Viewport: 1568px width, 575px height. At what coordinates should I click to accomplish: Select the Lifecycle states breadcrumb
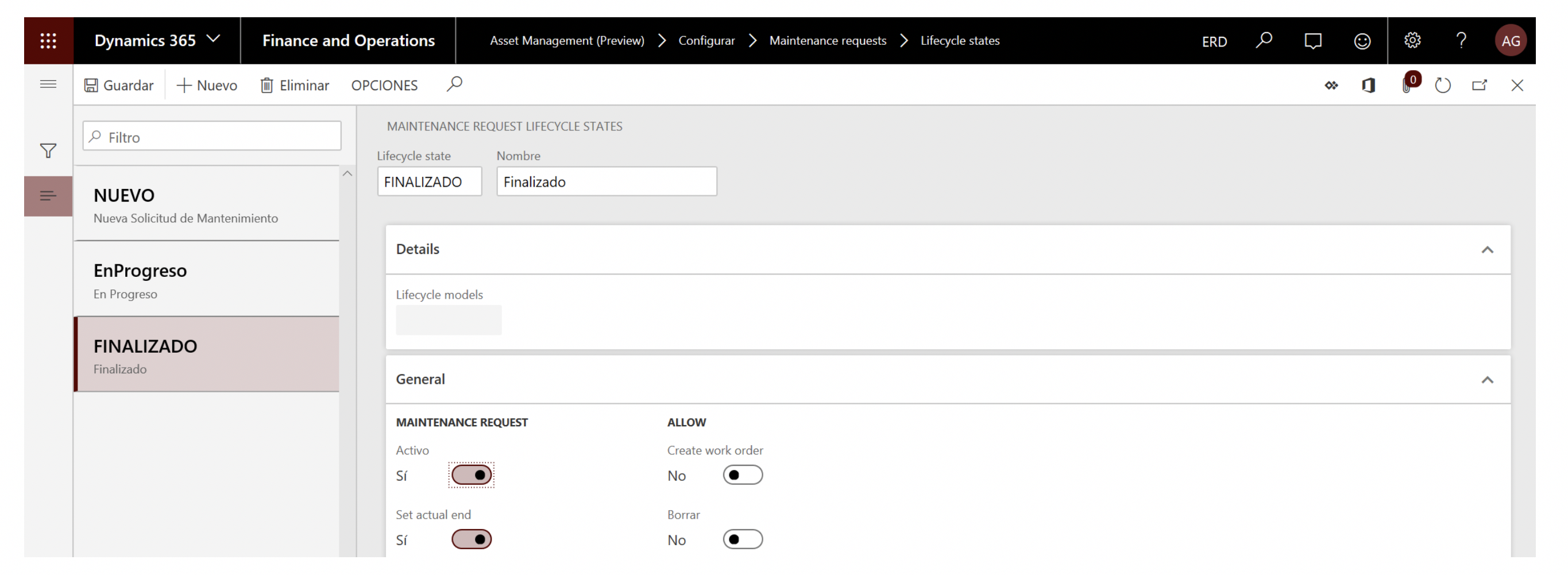(x=959, y=41)
